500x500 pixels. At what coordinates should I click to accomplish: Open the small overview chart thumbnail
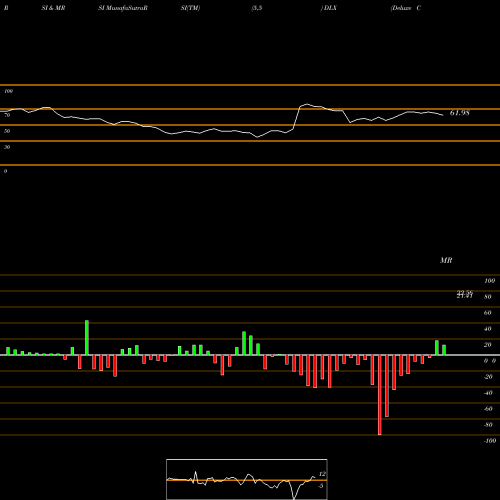[x=247, y=479]
